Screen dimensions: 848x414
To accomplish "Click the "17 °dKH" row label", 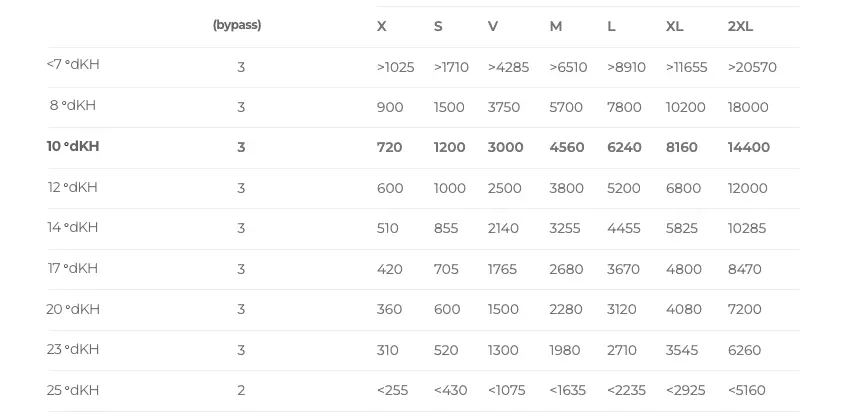I will coord(73,269).
